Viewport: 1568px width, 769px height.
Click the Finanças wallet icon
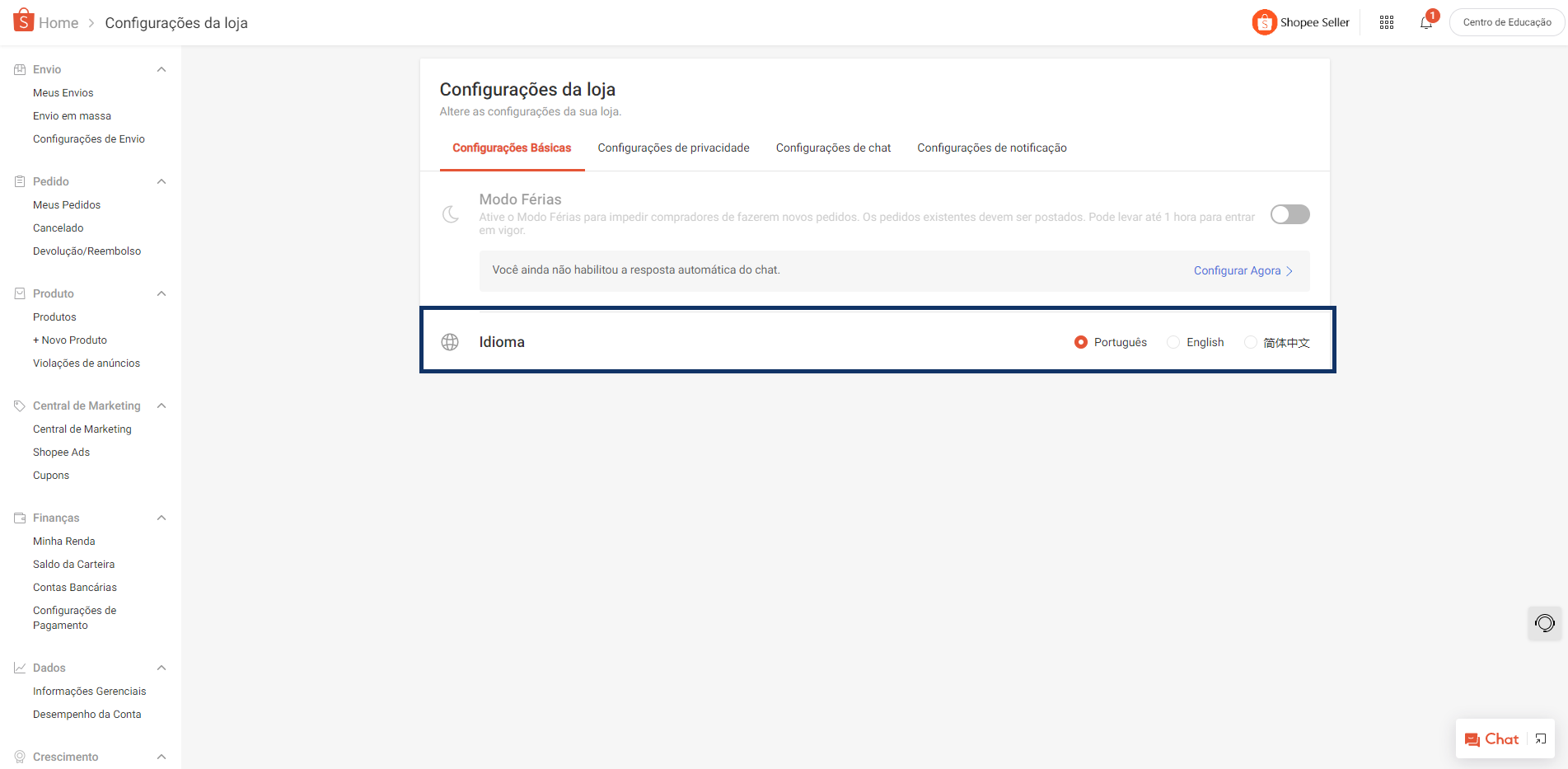(20, 518)
